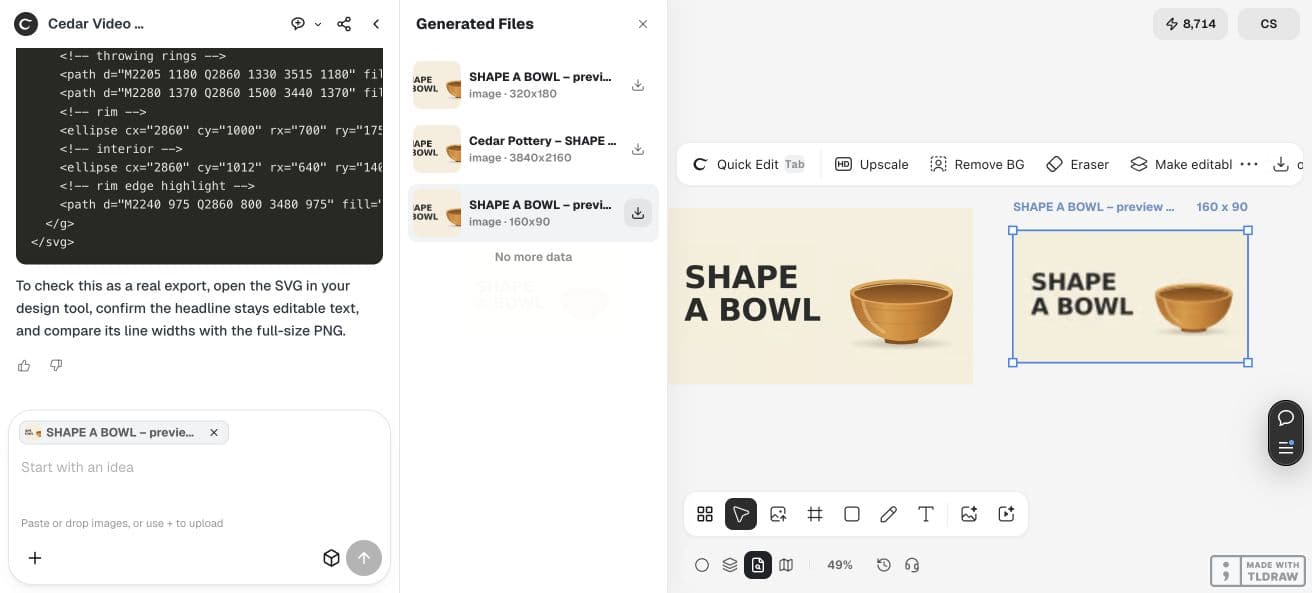Download the 160x90 SHAPE A BOWL preview
Image resolution: width=1312 pixels, height=593 pixels.
638,213
